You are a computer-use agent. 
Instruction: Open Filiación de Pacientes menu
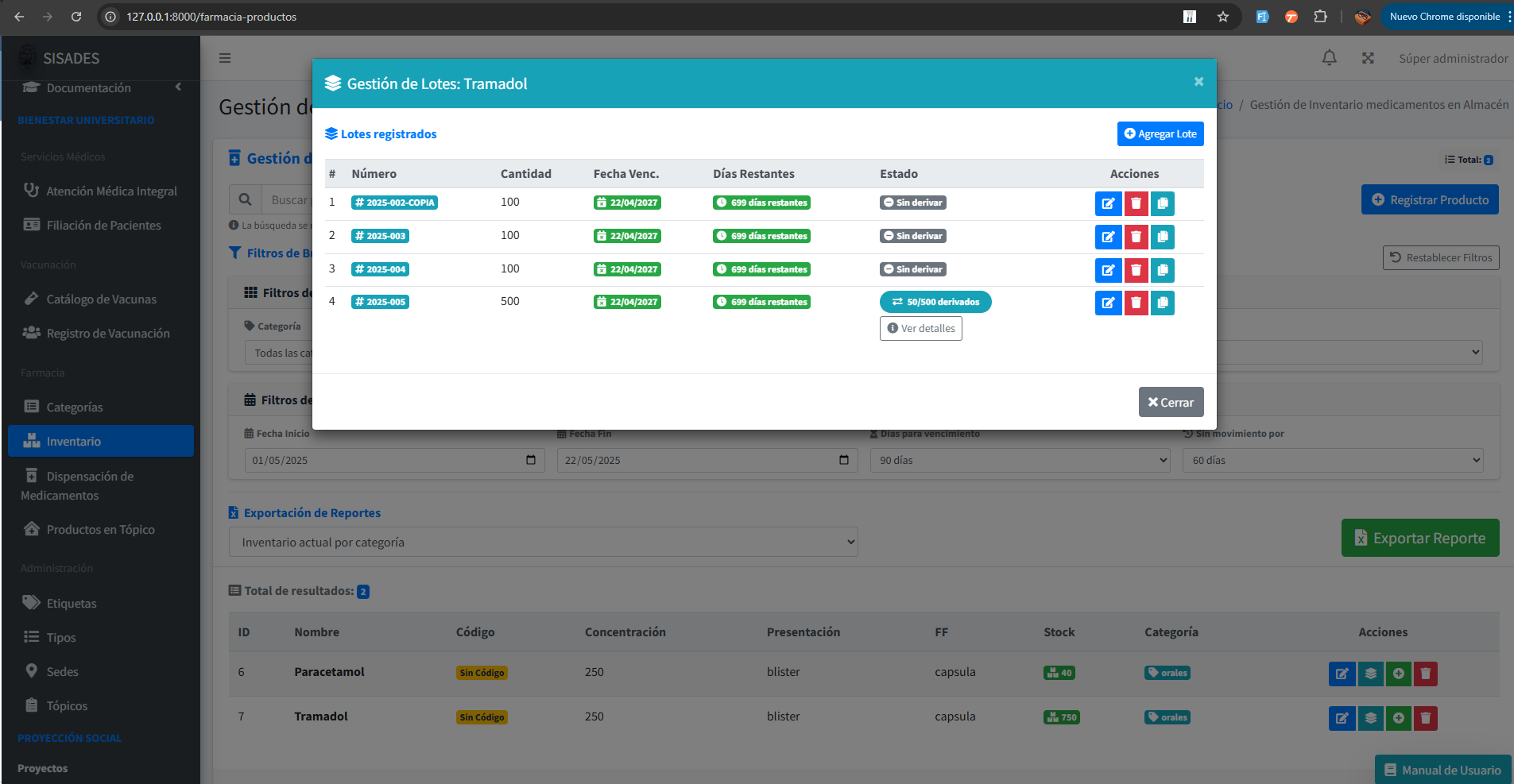tap(101, 225)
